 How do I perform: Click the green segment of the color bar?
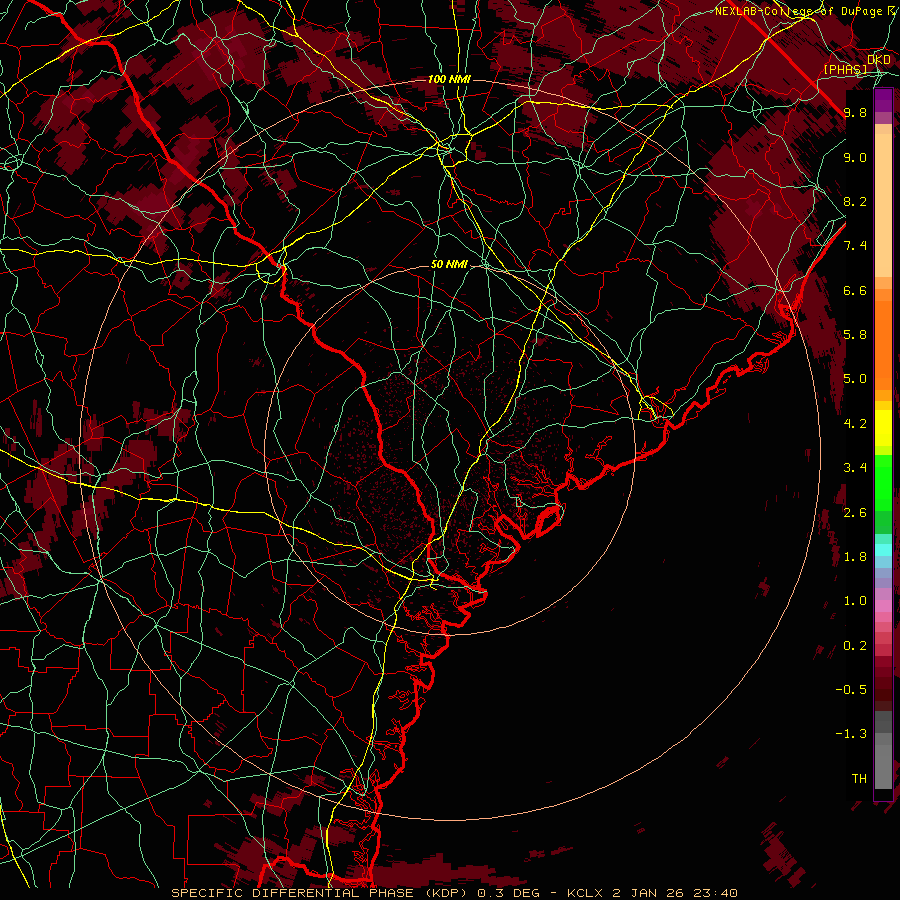pyautogui.click(x=883, y=482)
